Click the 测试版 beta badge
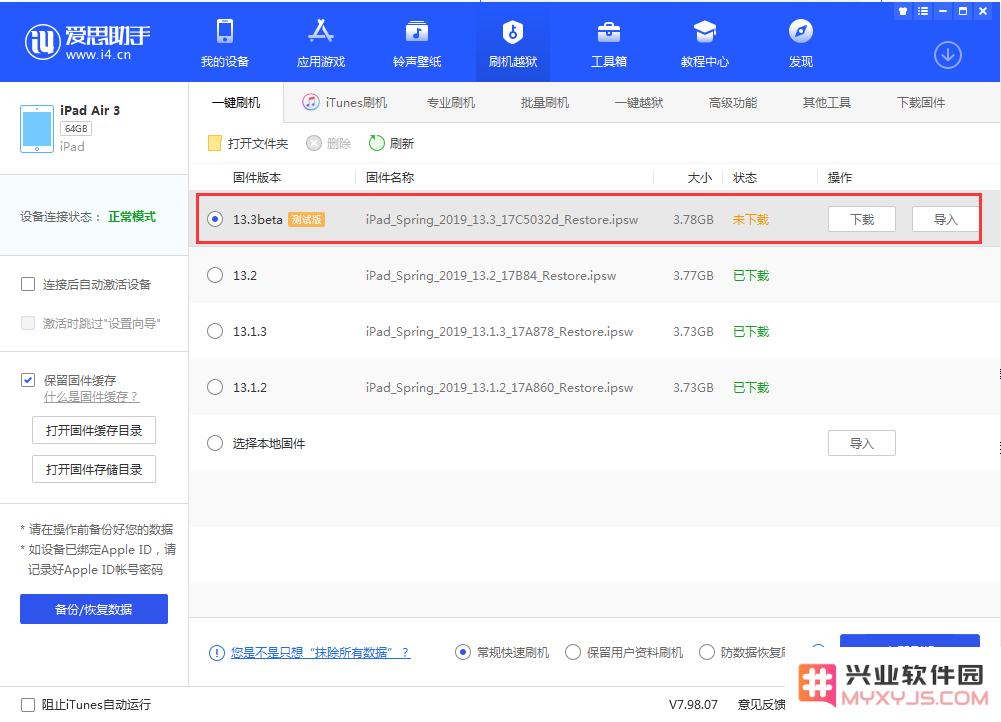This screenshot has width=1001, height=722. (306, 220)
